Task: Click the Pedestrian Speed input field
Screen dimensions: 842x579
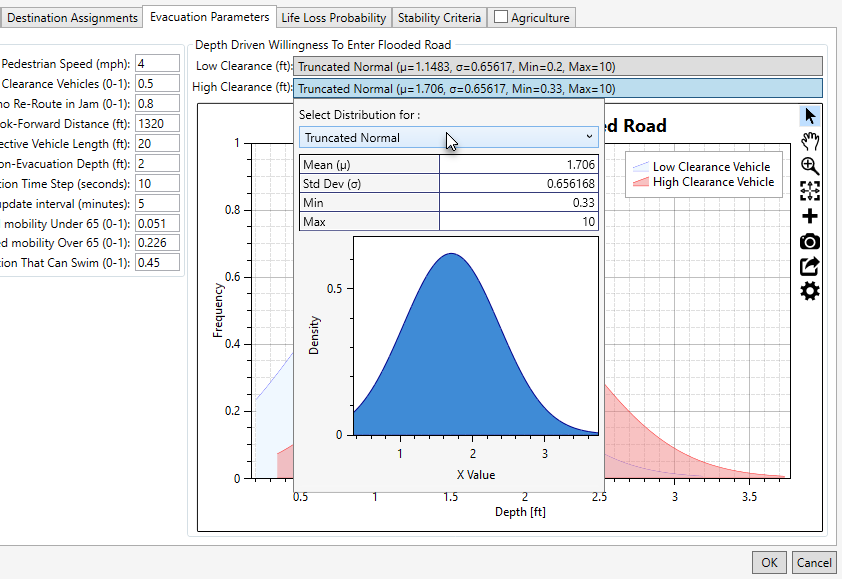Action: [157, 63]
